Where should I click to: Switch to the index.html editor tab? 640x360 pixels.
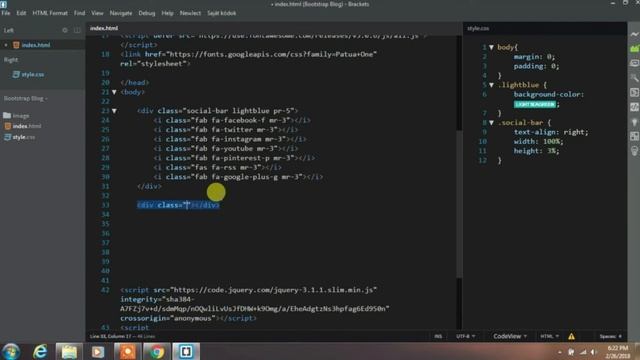click(104, 28)
